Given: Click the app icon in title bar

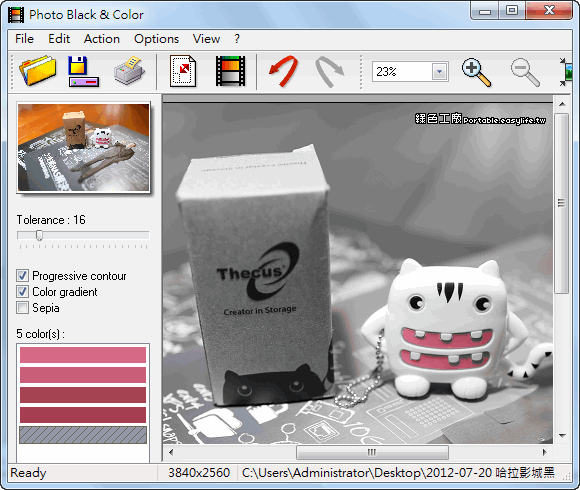Looking at the screenshot, I should (x=16, y=15).
